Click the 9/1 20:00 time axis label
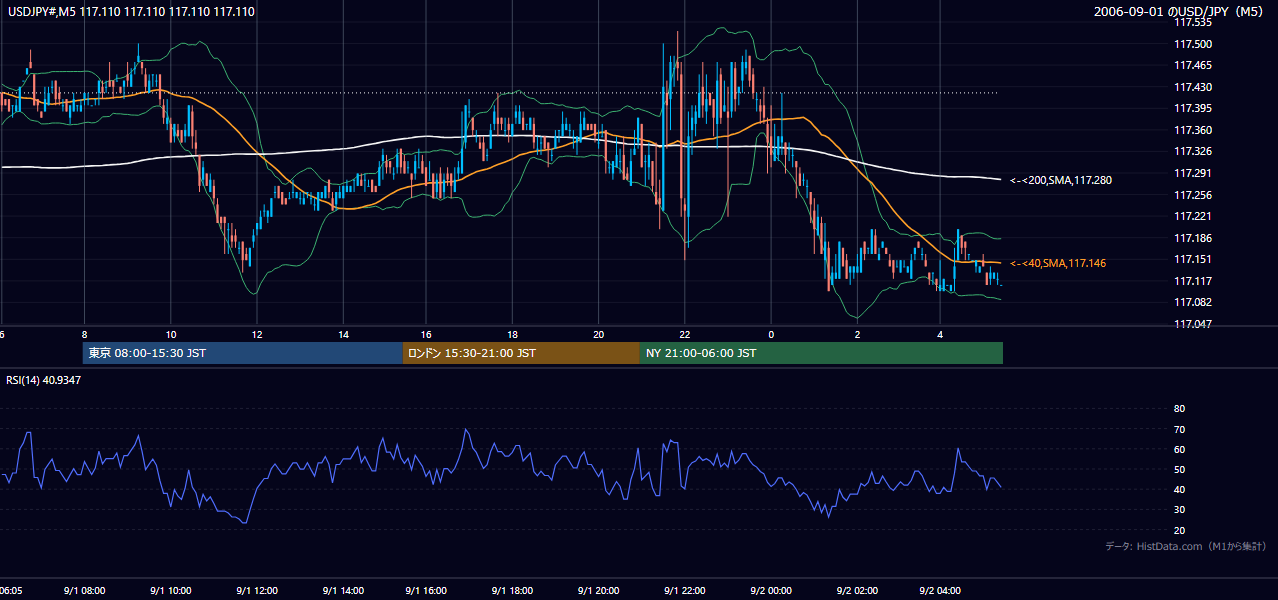This screenshot has height=600, width=1278. (x=599, y=591)
